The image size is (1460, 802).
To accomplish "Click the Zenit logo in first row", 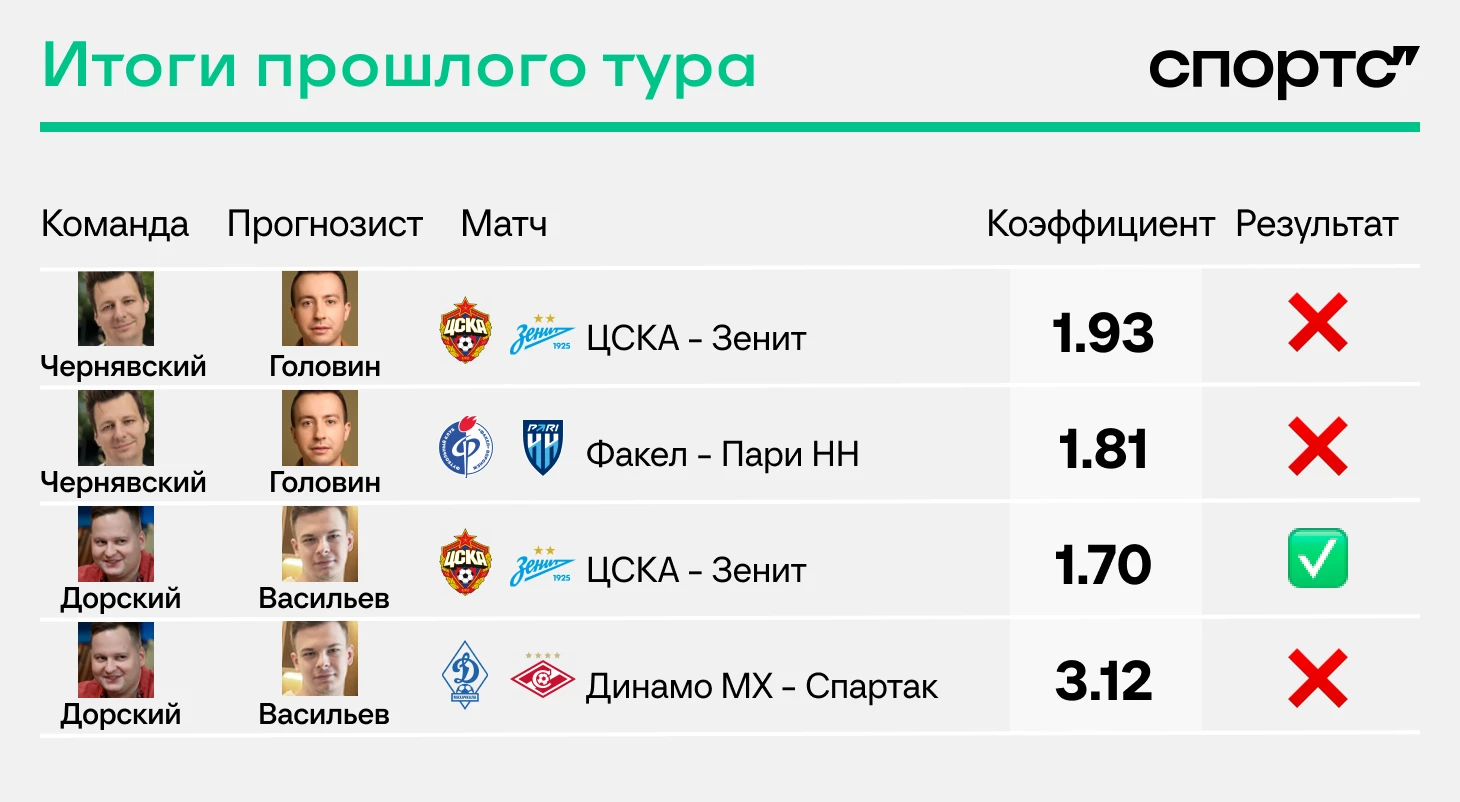I will click(543, 334).
